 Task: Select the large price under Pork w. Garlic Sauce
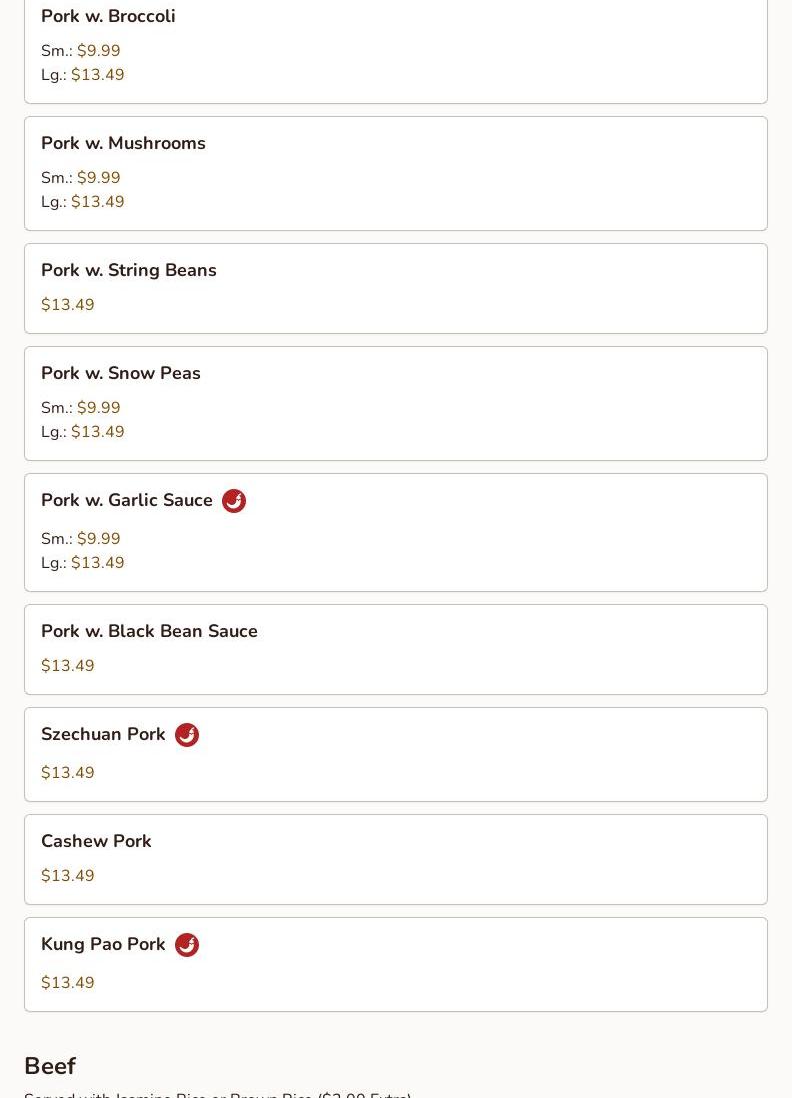[97, 563]
